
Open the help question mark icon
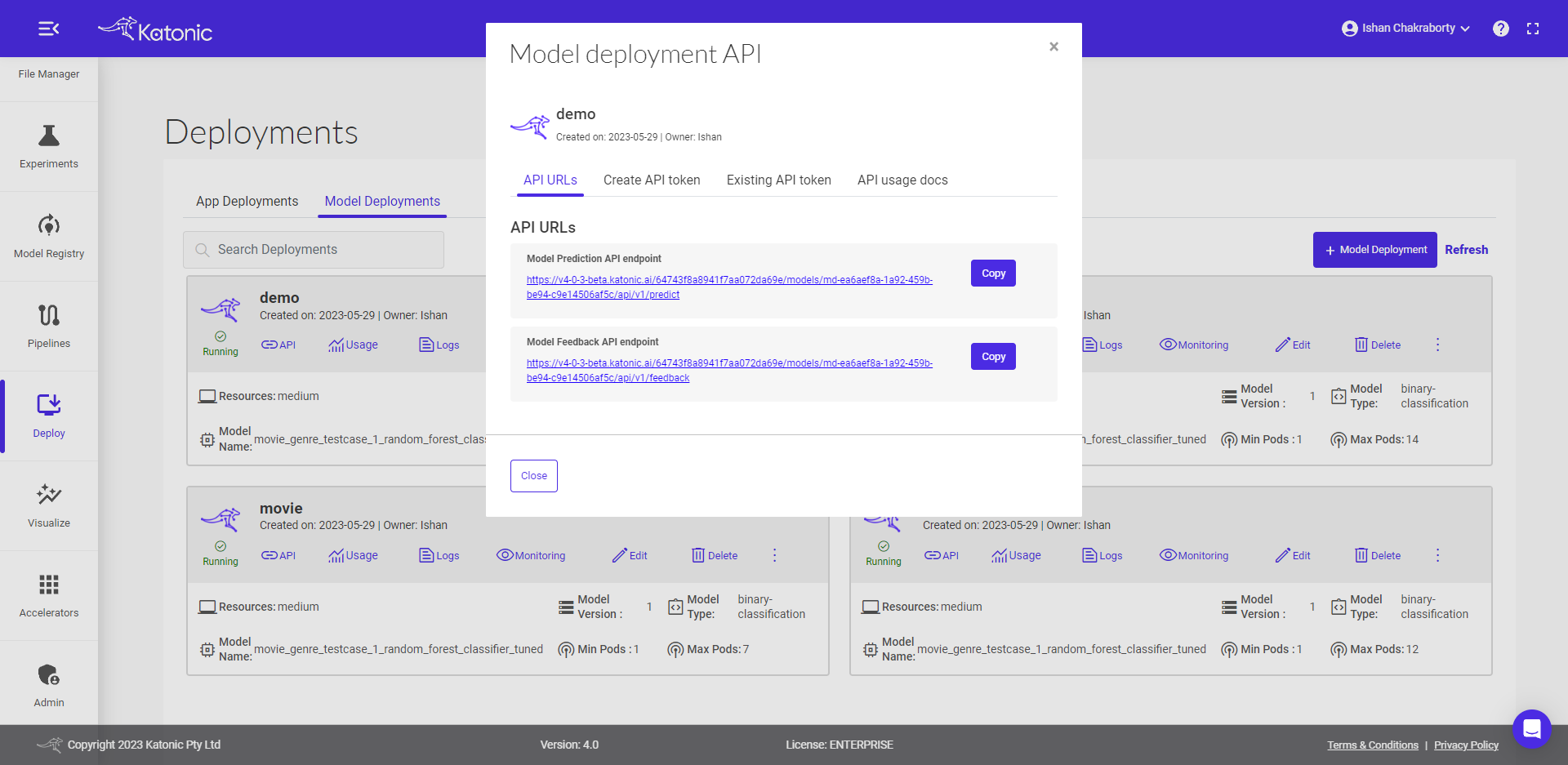point(1500,29)
